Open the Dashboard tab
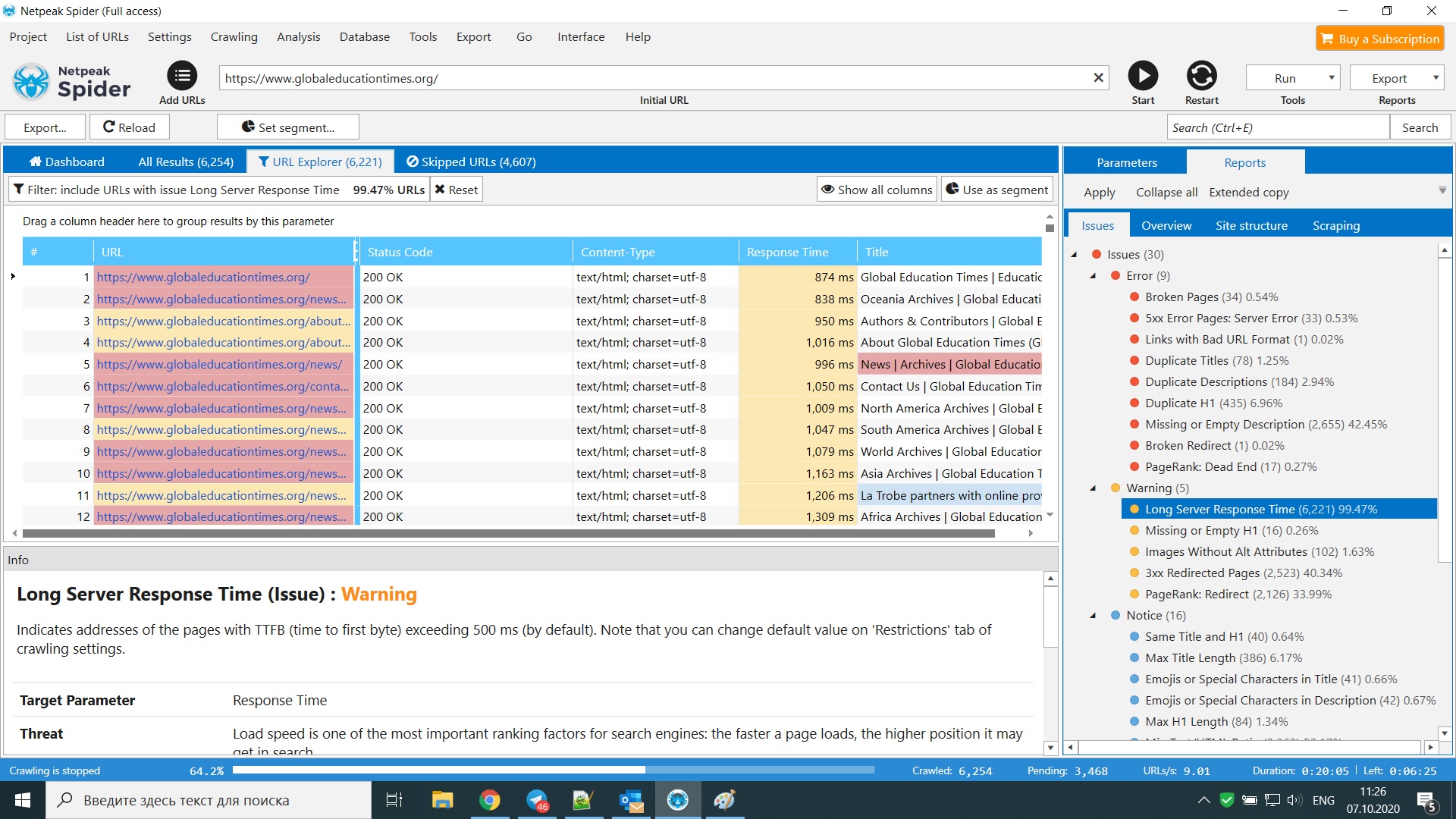Image resolution: width=1456 pixels, height=819 pixels. pos(67,162)
